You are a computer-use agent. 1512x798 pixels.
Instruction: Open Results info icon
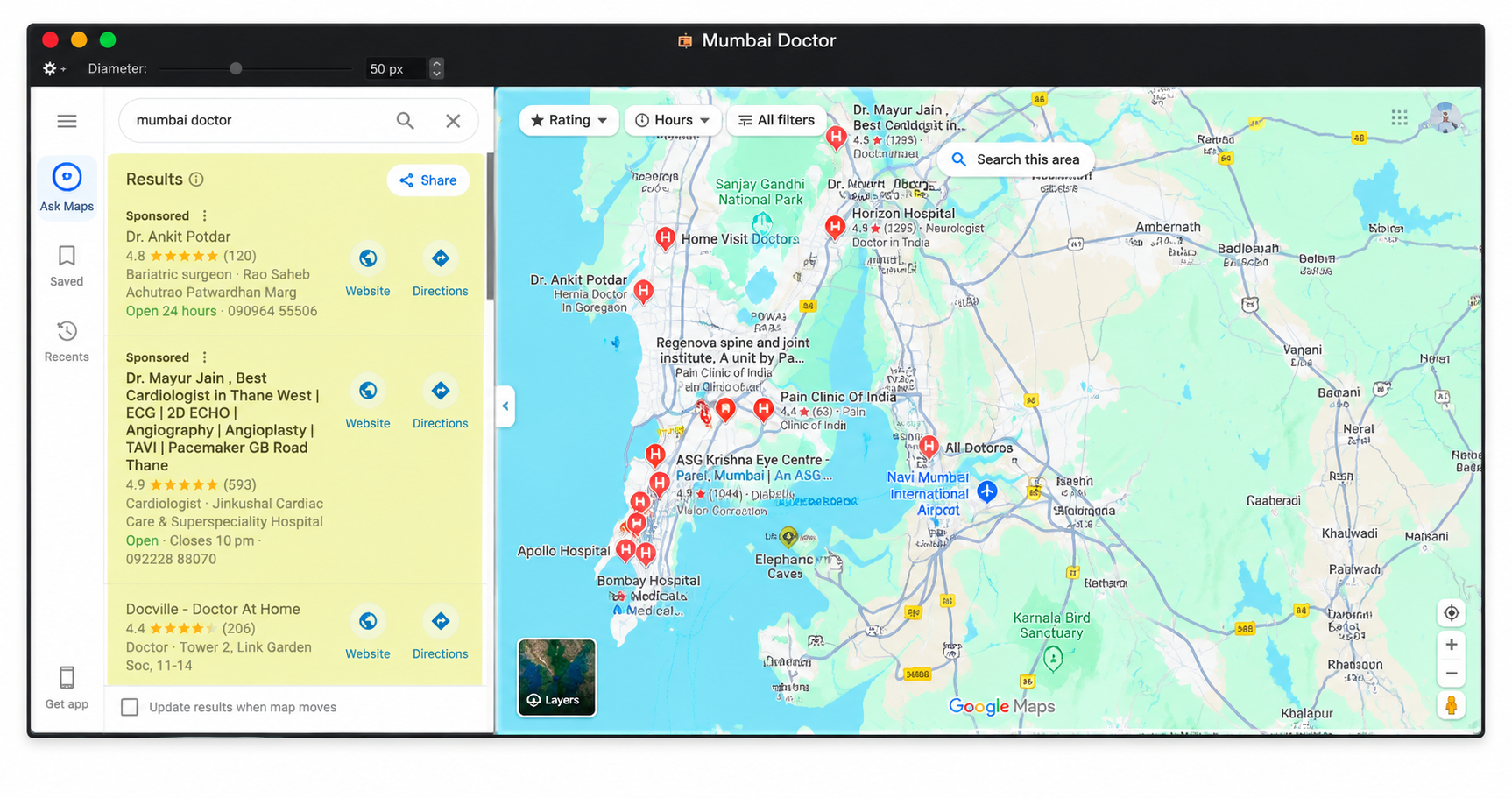tap(197, 180)
